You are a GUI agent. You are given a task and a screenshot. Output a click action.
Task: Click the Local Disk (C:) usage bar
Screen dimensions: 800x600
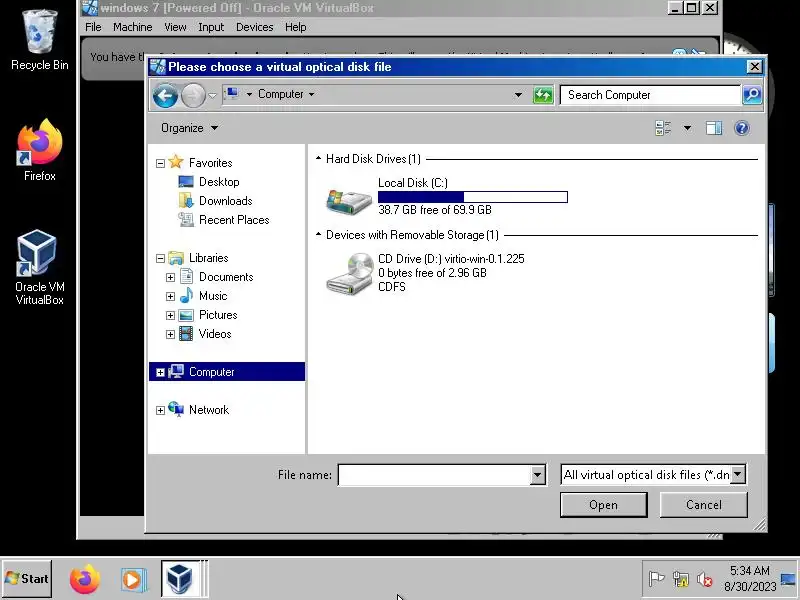tap(472, 197)
